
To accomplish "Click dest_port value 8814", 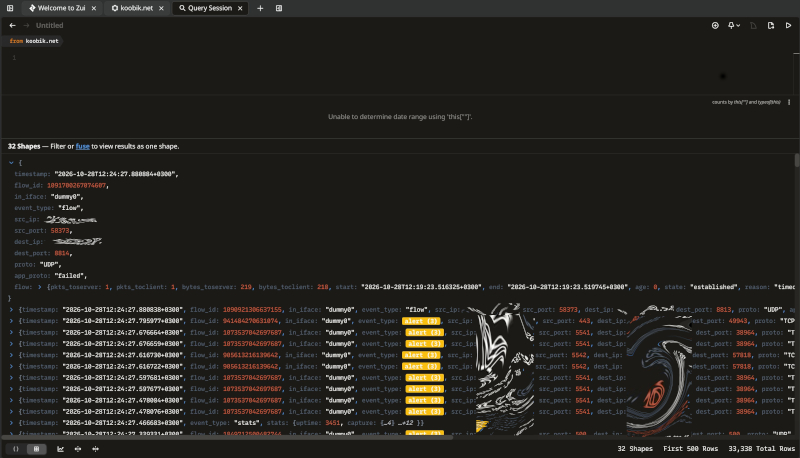I will point(62,253).
